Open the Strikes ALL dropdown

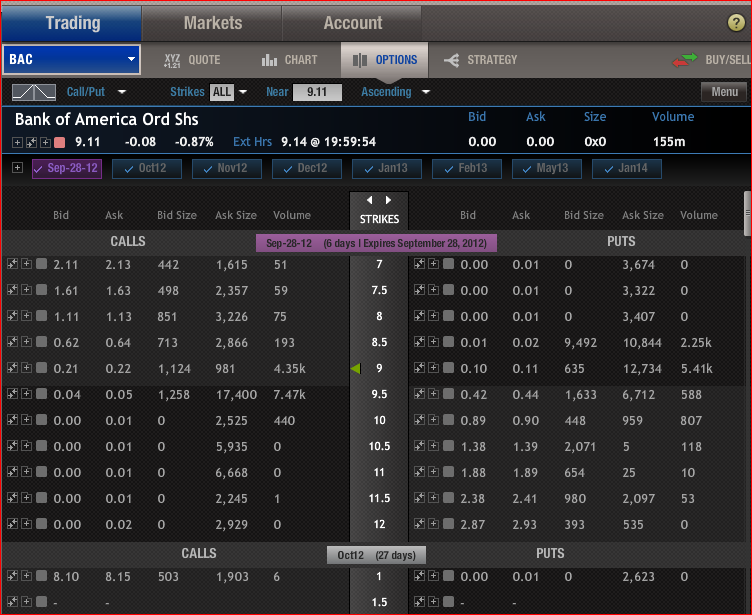[243, 92]
